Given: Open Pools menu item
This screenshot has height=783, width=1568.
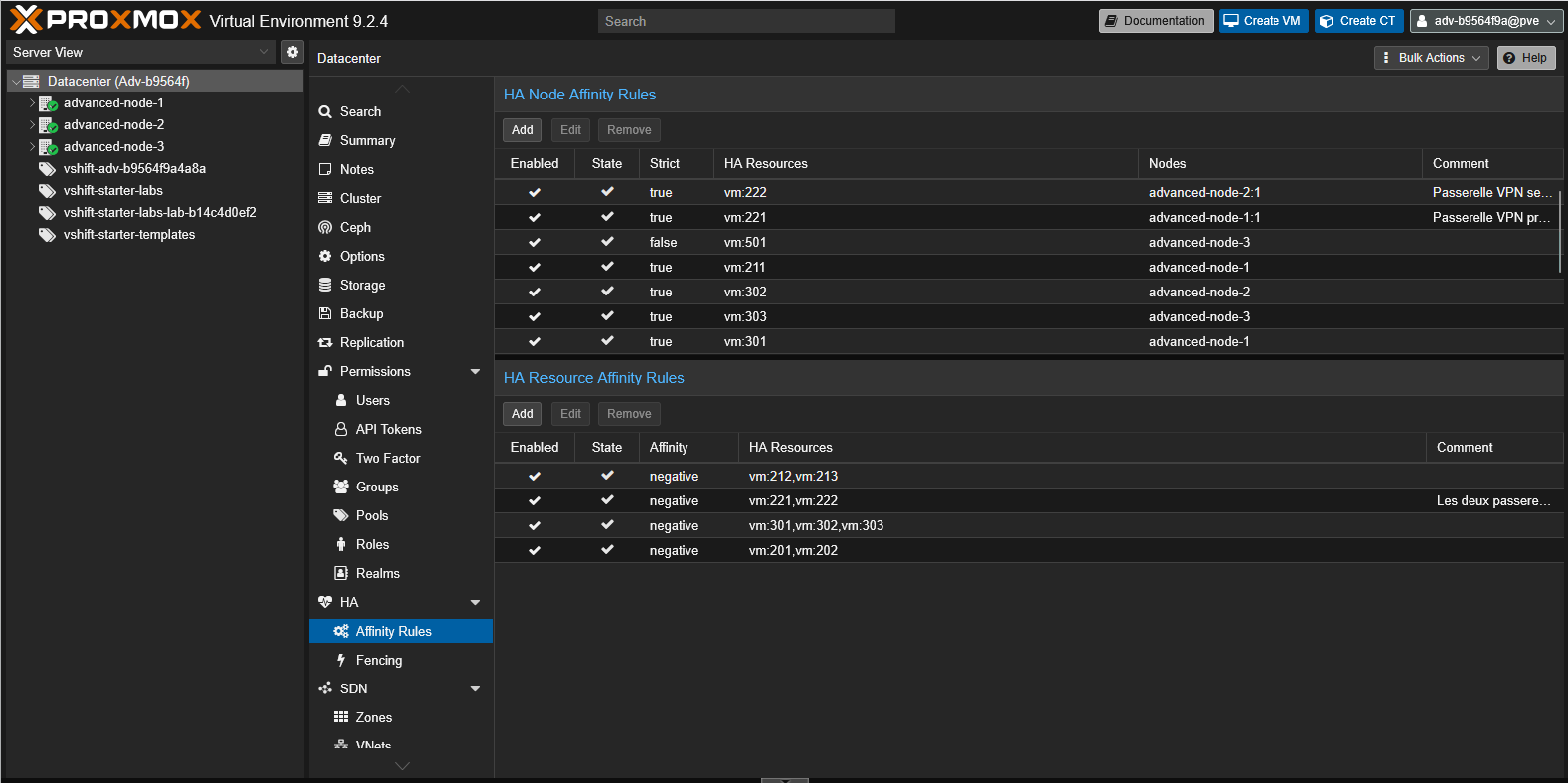Looking at the screenshot, I should click(401, 516).
